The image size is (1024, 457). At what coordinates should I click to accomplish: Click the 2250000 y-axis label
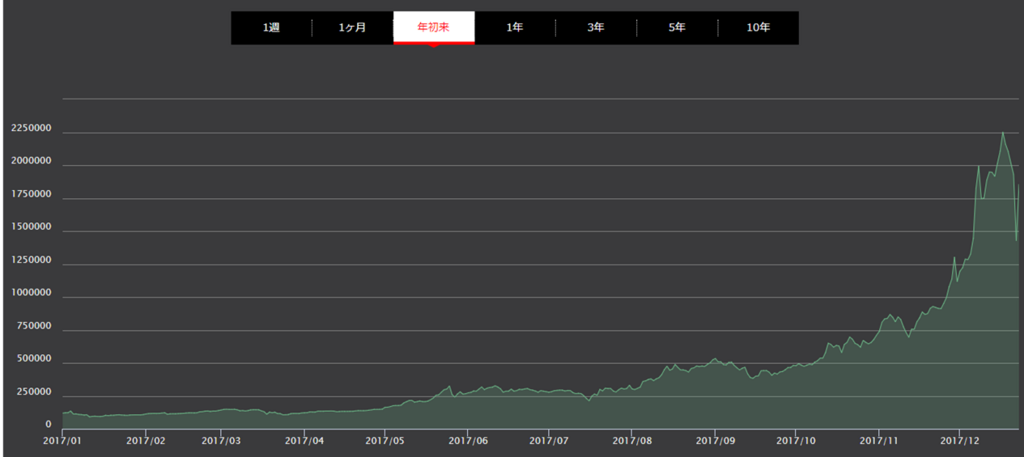pyautogui.click(x=31, y=129)
